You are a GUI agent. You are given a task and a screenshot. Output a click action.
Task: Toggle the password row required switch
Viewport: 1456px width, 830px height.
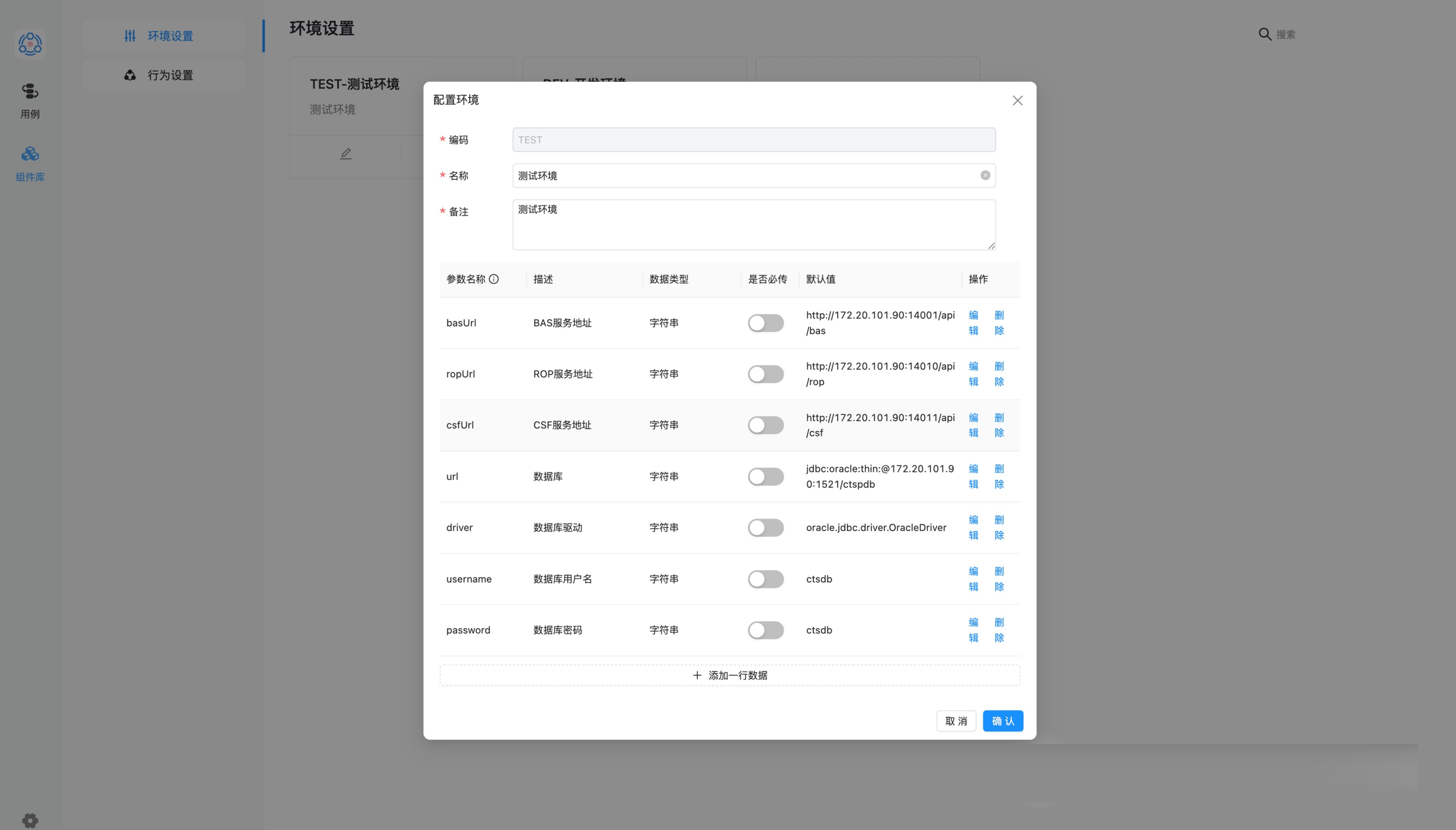766,630
